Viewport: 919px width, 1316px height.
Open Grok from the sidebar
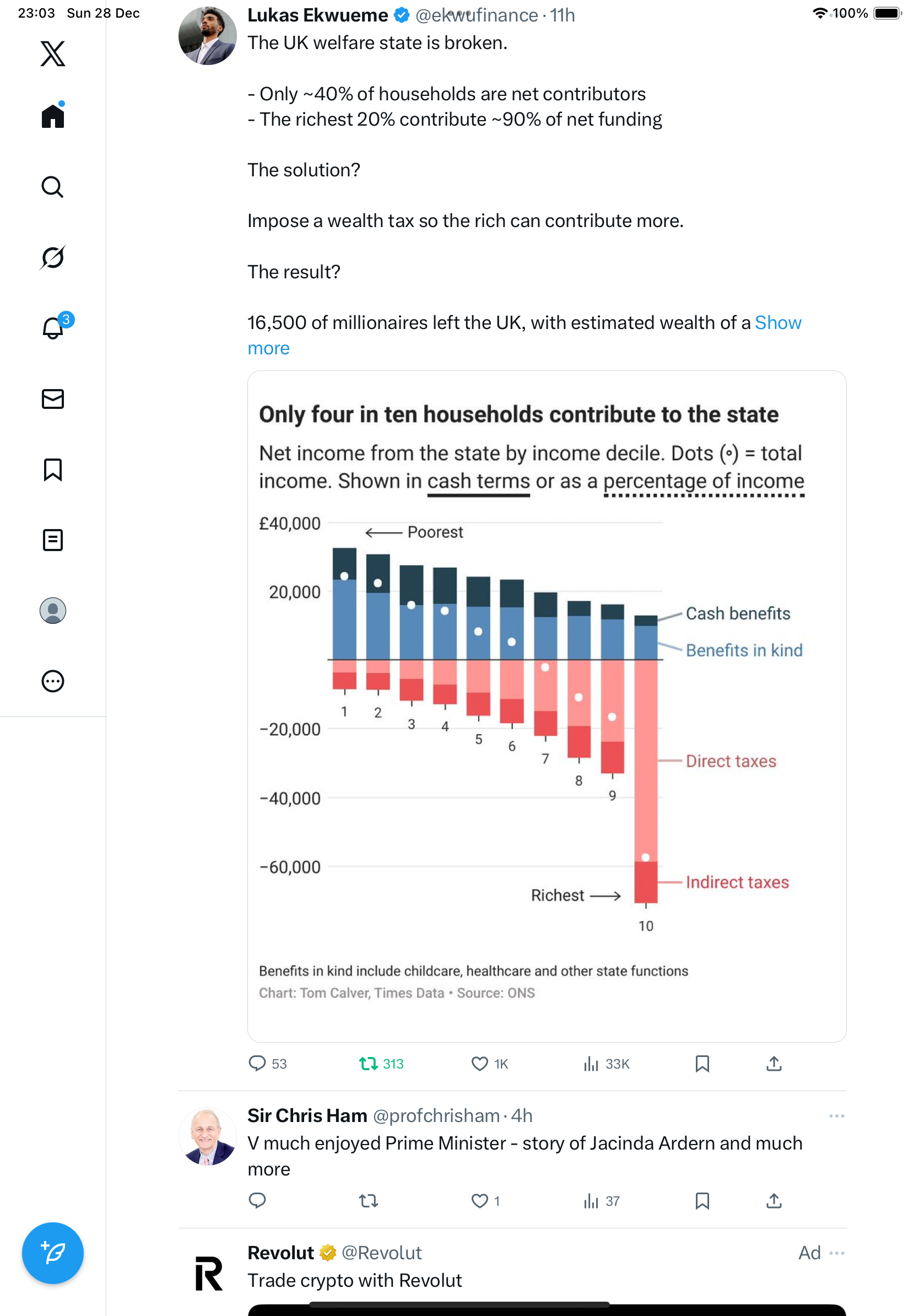click(x=53, y=257)
